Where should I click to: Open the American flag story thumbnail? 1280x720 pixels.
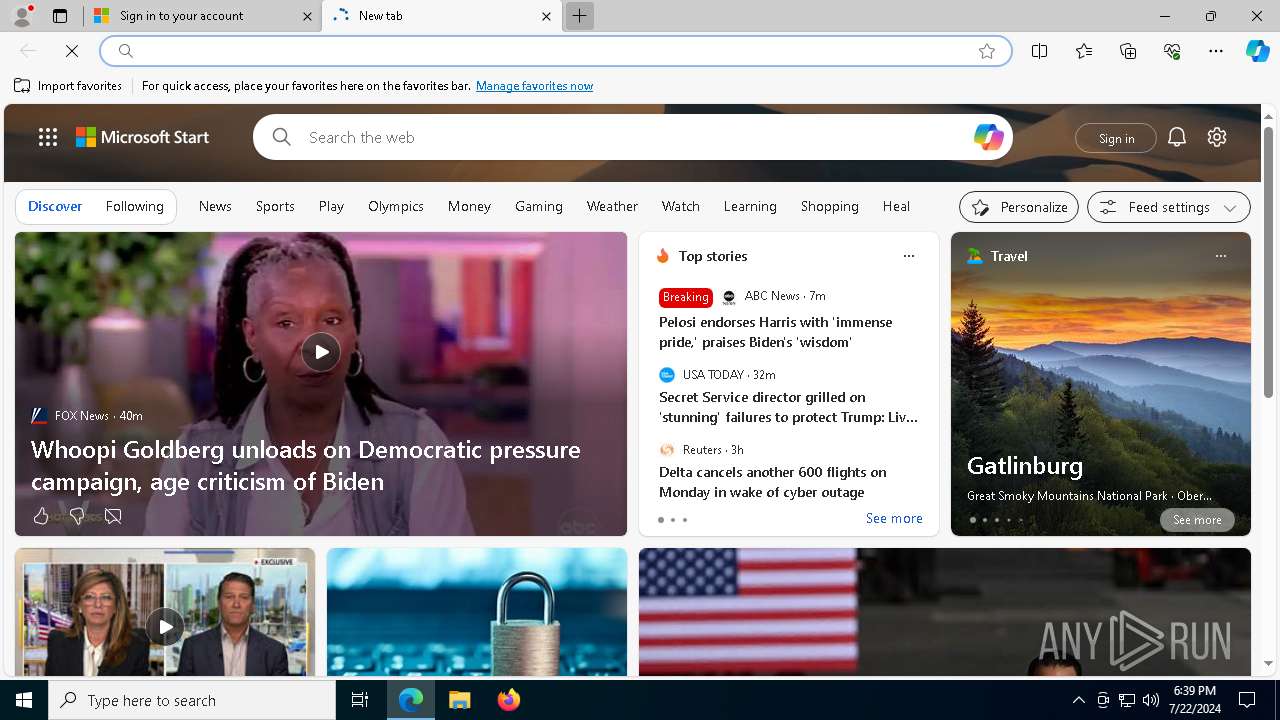click(x=945, y=612)
